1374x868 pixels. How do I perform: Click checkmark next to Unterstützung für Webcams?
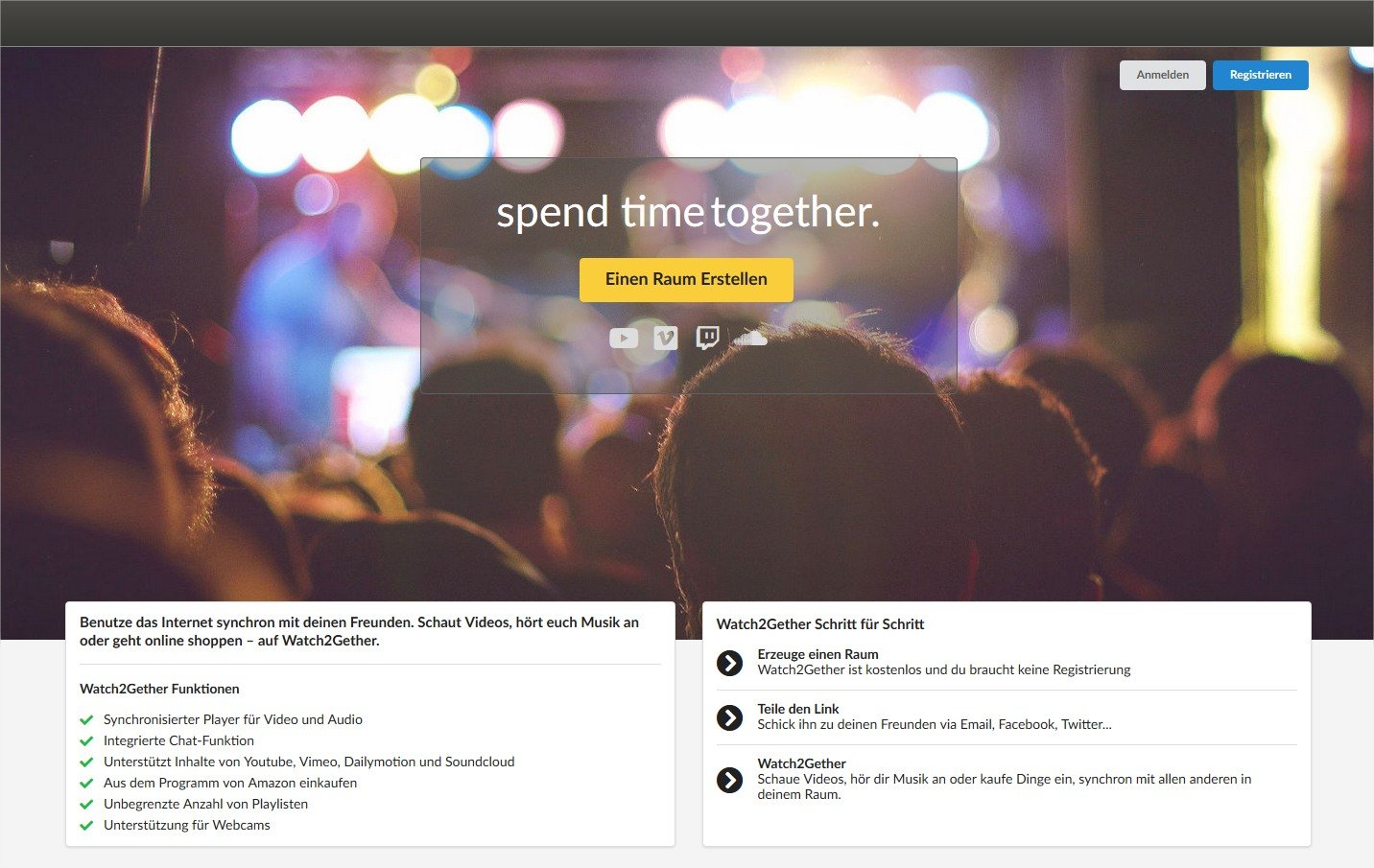click(x=86, y=826)
